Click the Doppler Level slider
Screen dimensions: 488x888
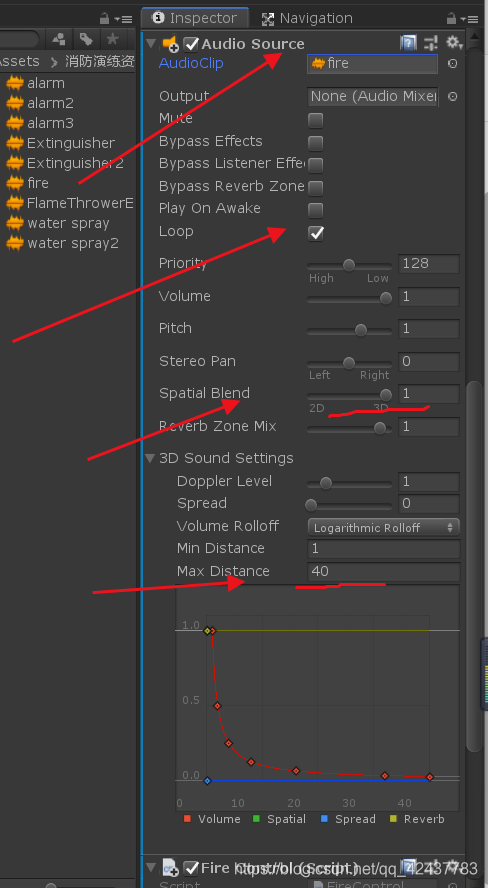[349, 483]
